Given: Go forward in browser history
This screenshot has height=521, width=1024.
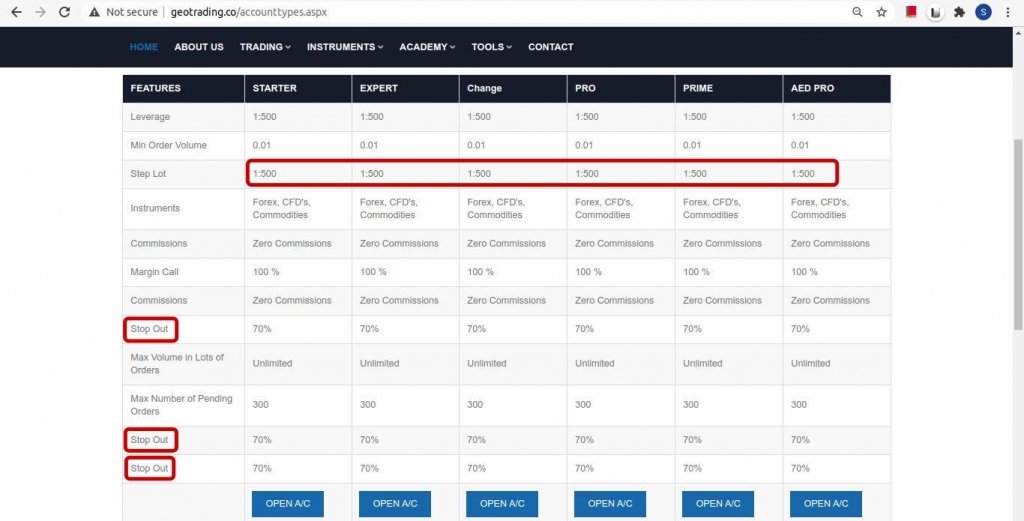Looking at the screenshot, I should point(40,12).
